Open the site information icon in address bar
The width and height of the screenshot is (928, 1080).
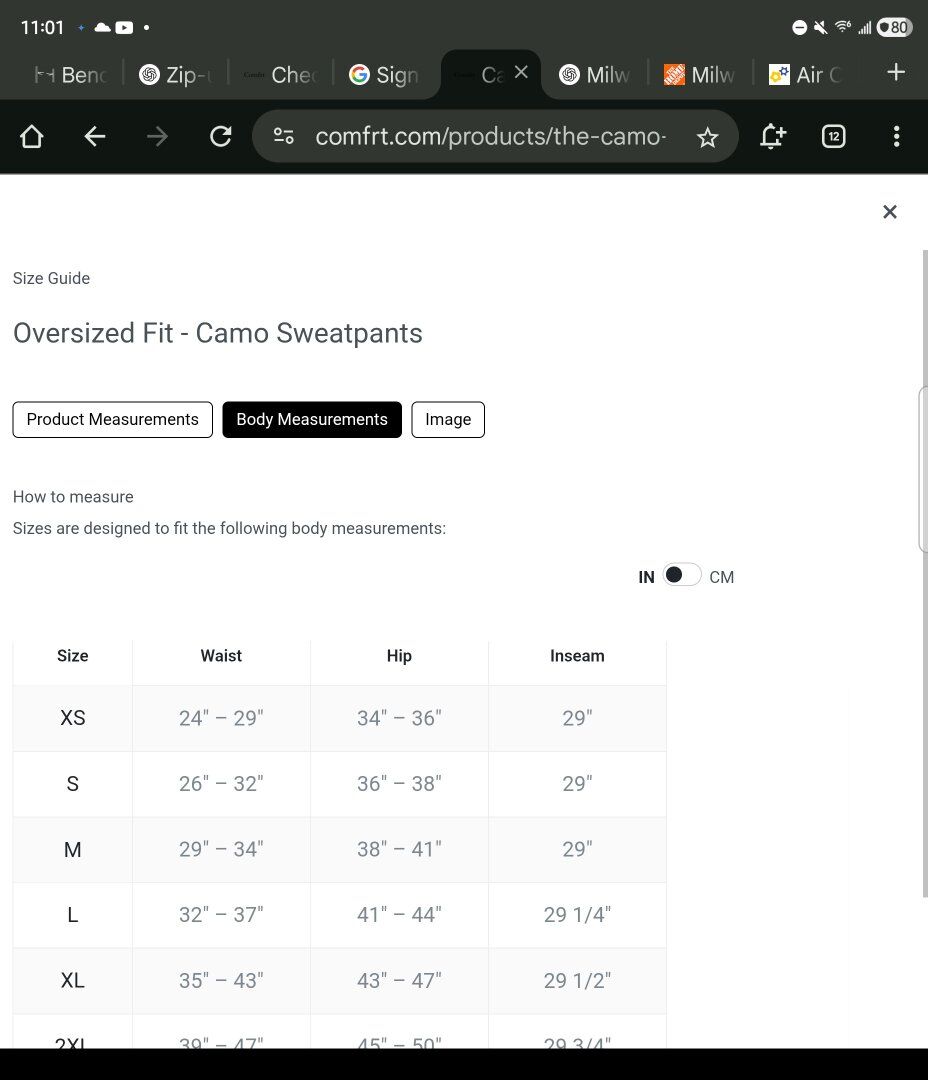[284, 137]
